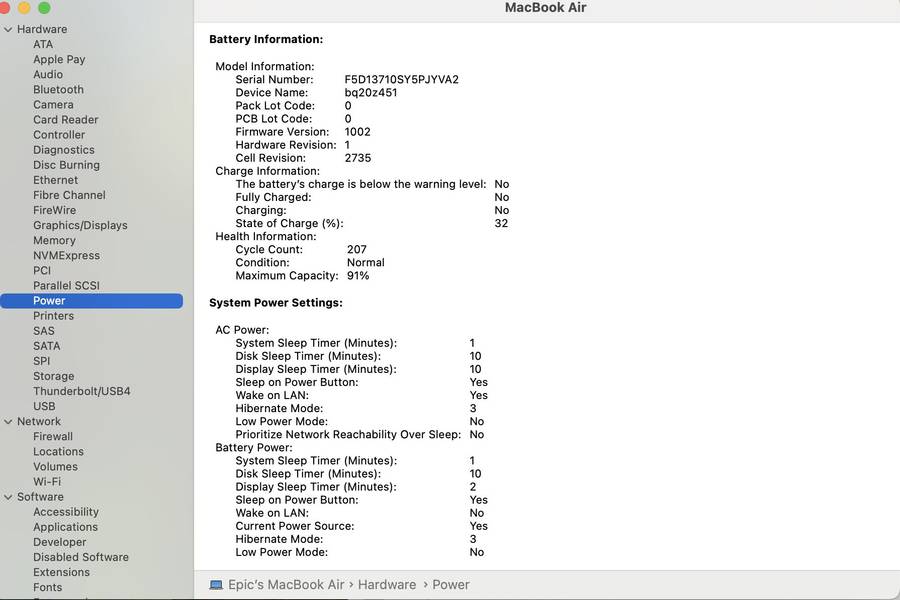Click the battery serial number value
Viewport: 900px width, 600px height.
[401, 80]
